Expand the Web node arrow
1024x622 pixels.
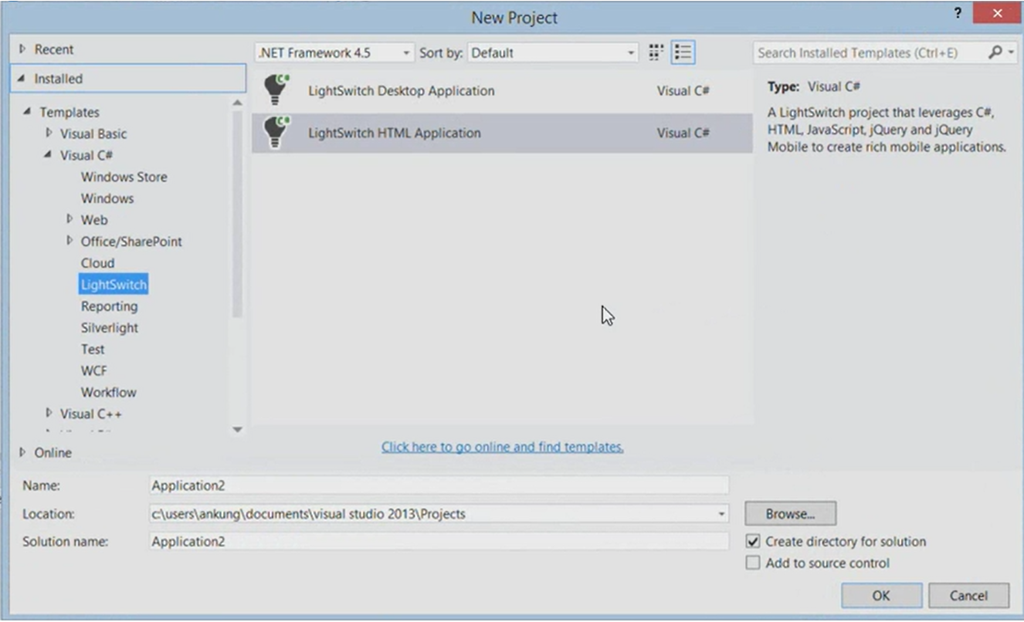[69, 220]
